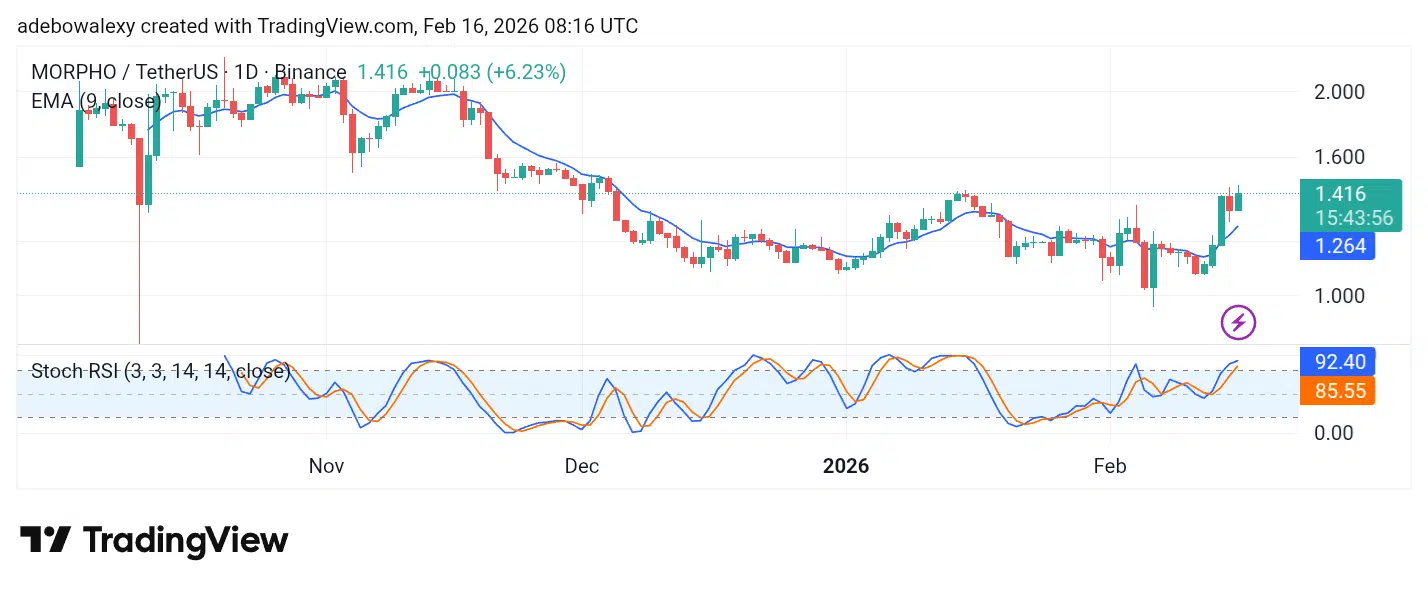Click the Nov label on time axis

[x=326, y=466]
